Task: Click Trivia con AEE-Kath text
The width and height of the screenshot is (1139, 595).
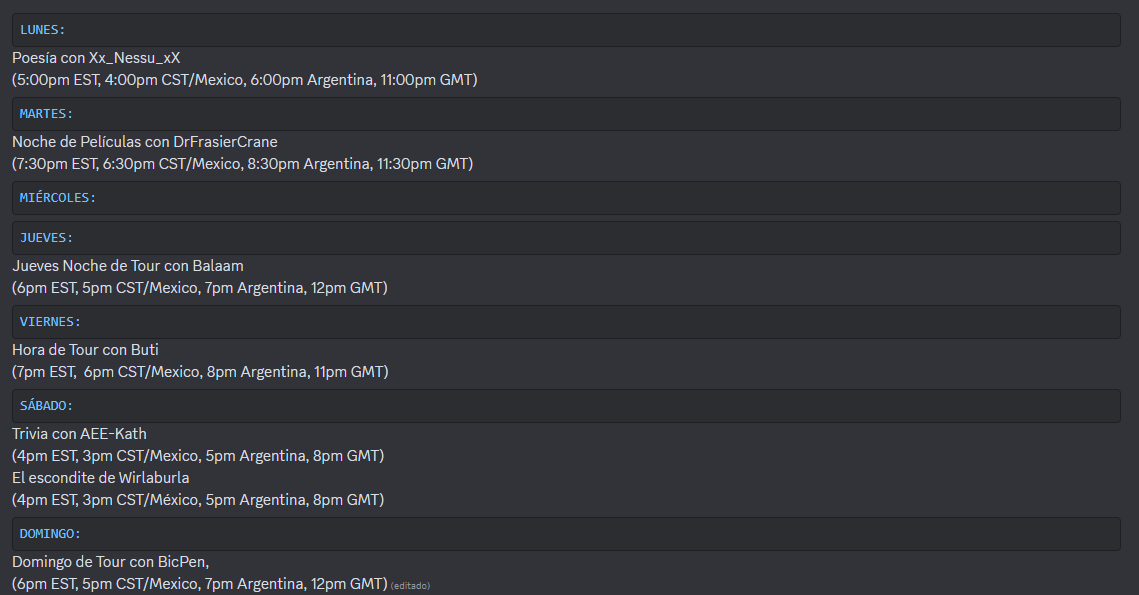Action: [x=79, y=434]
